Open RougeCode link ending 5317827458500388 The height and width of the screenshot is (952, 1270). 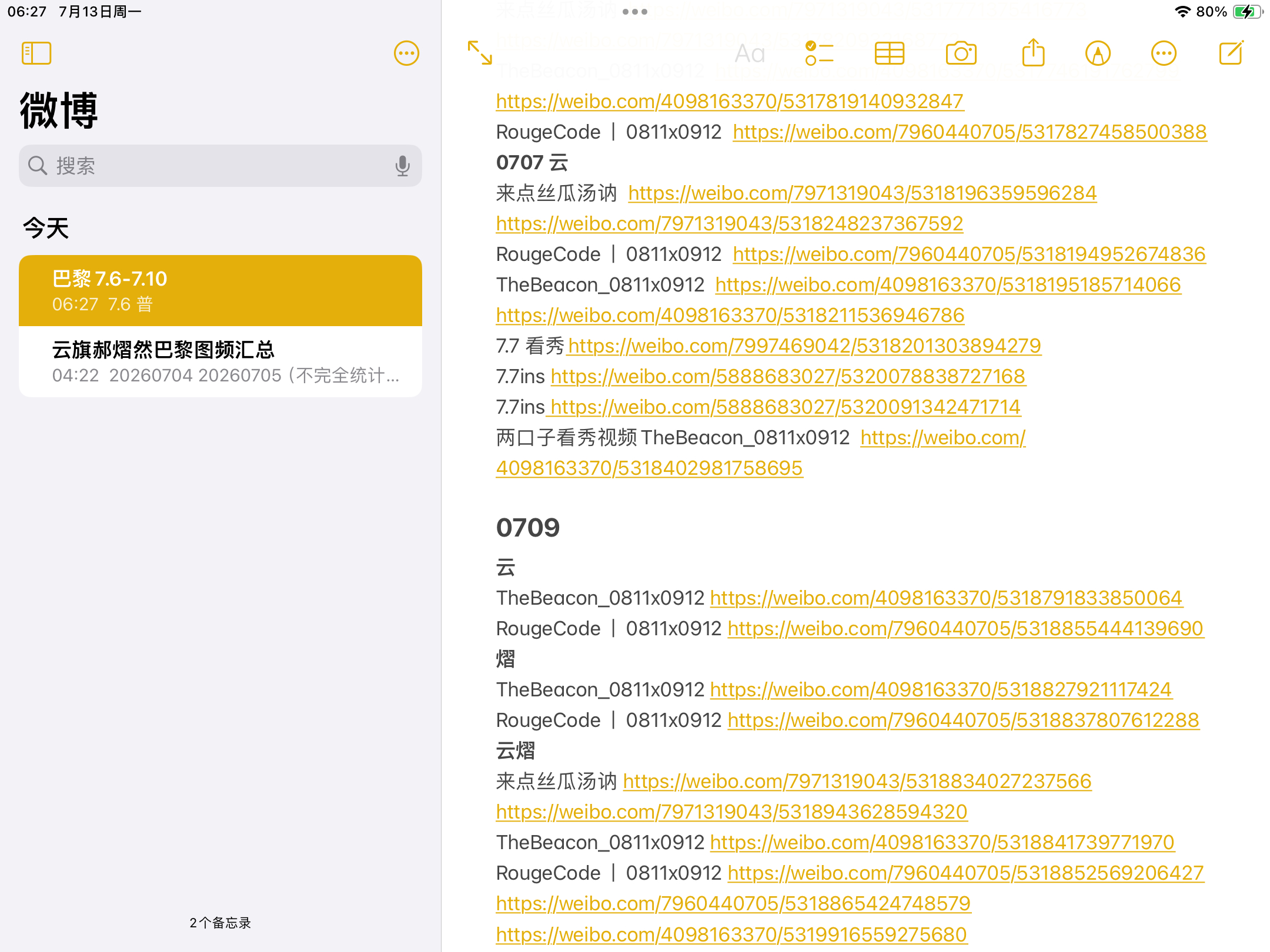[970, 132]
